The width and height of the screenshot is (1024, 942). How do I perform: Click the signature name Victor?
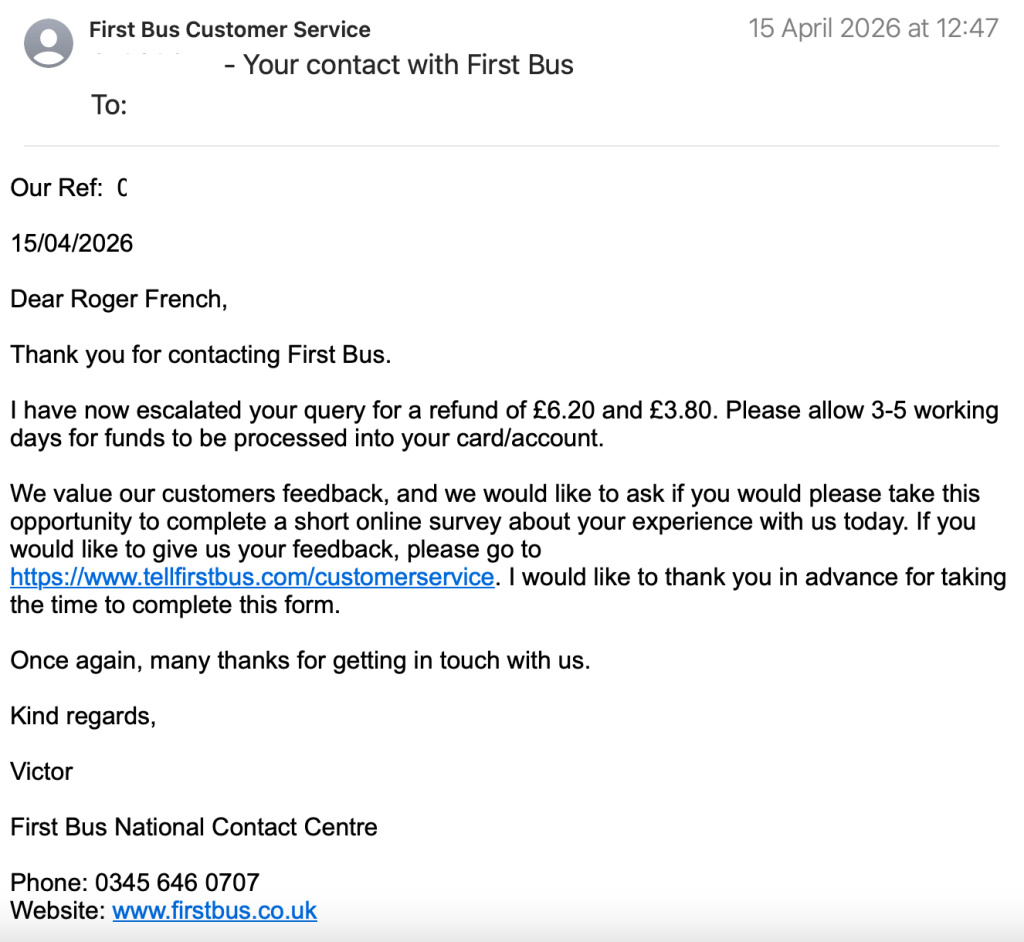(x=41, y=771)
